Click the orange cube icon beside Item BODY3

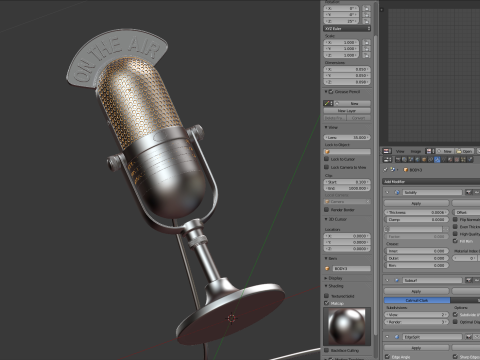[x=327, y=268]
